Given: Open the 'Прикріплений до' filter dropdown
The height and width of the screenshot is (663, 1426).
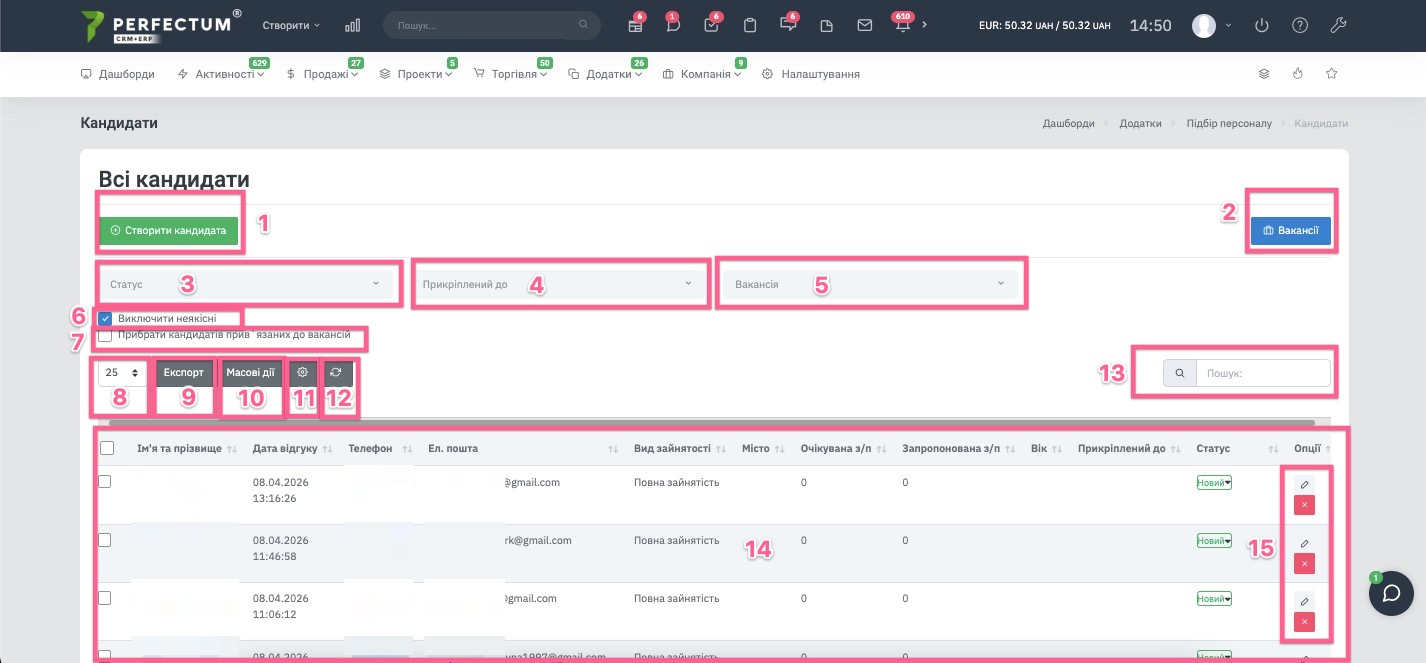Looking at the screenshot, I should [x=556, y=284].
